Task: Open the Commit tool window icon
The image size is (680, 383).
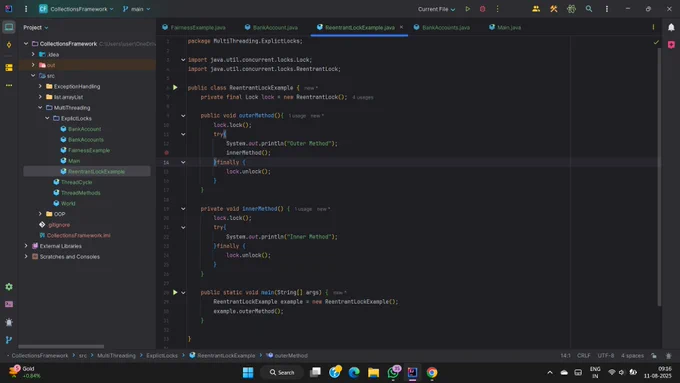Action: tap(9, 45)
